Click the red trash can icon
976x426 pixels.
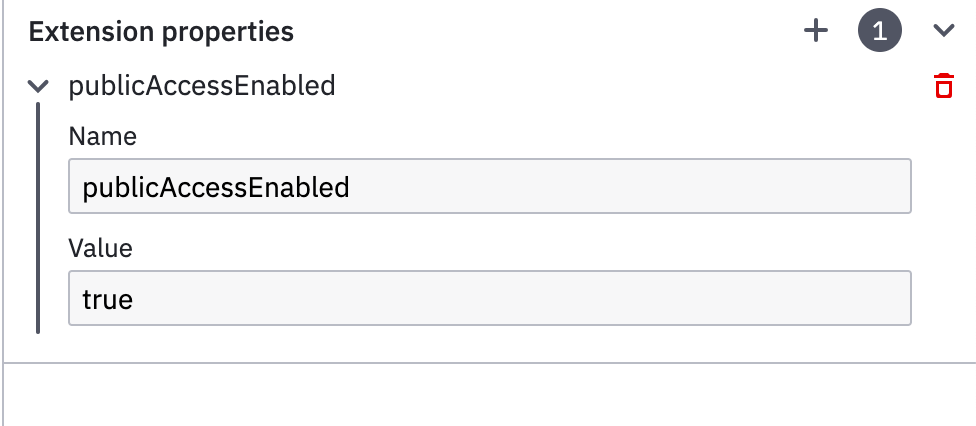(944, 85)
